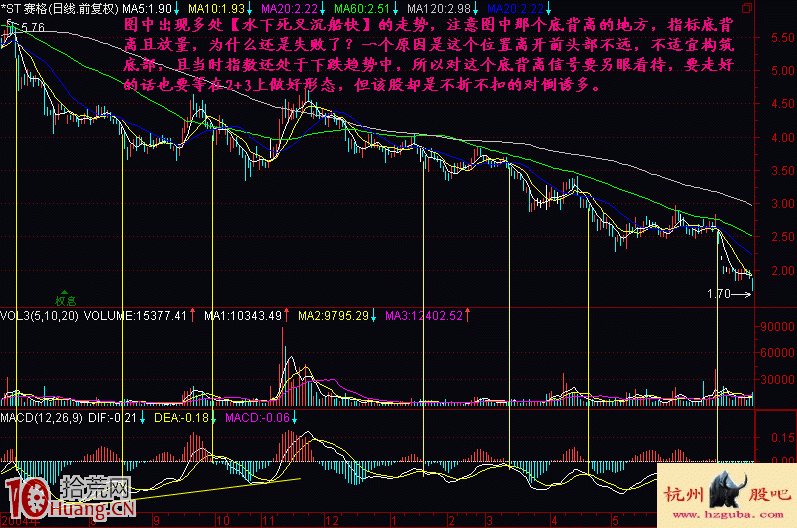Viewport: 797px width, 528px height.
Task: Click the yellow MA2:9795.29 volume label
Action: click(x=333, y=316)
